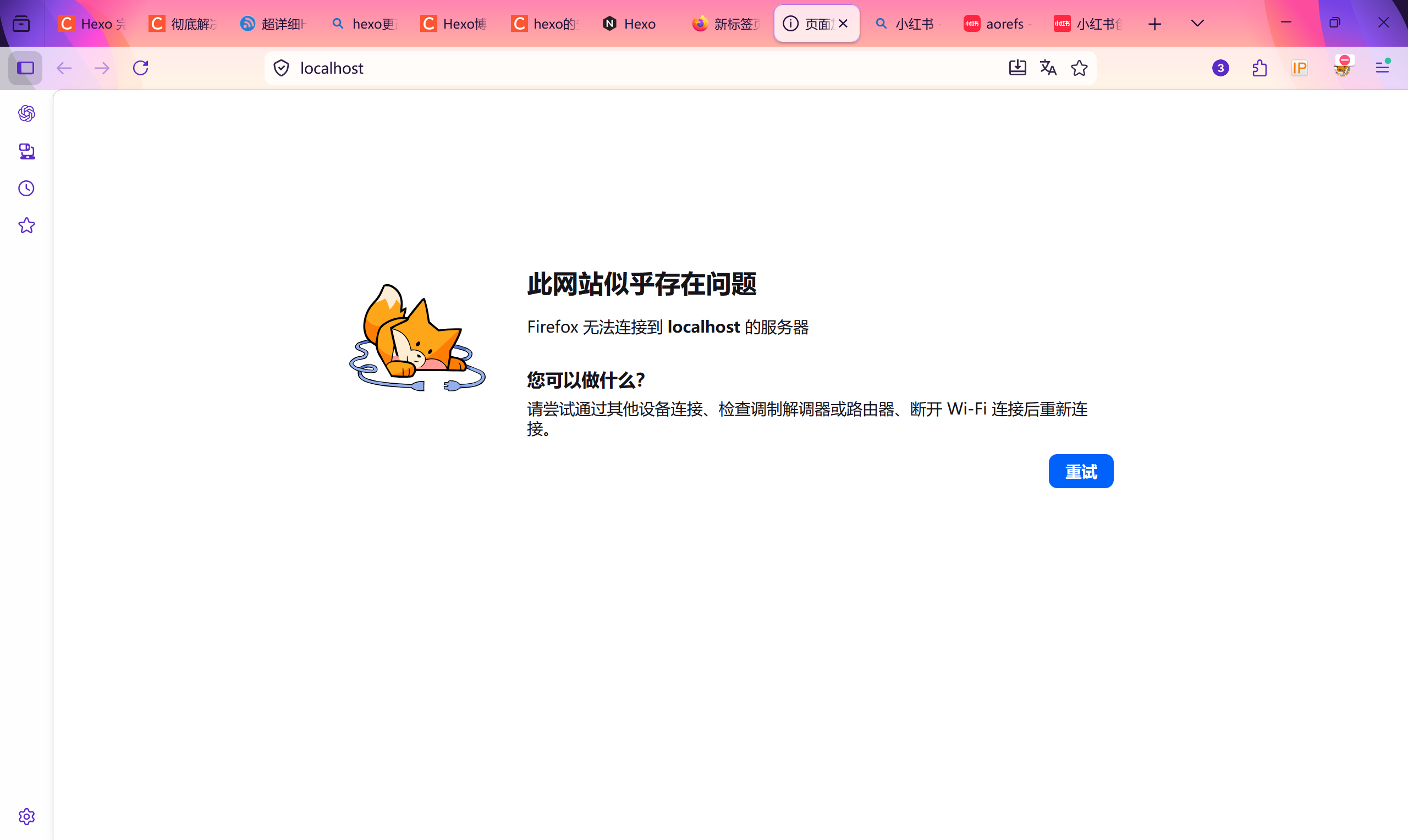The width and height of the screenshot is (1408, 840).
Task: Open history sidebar clock icon
Action: (26, 189)
